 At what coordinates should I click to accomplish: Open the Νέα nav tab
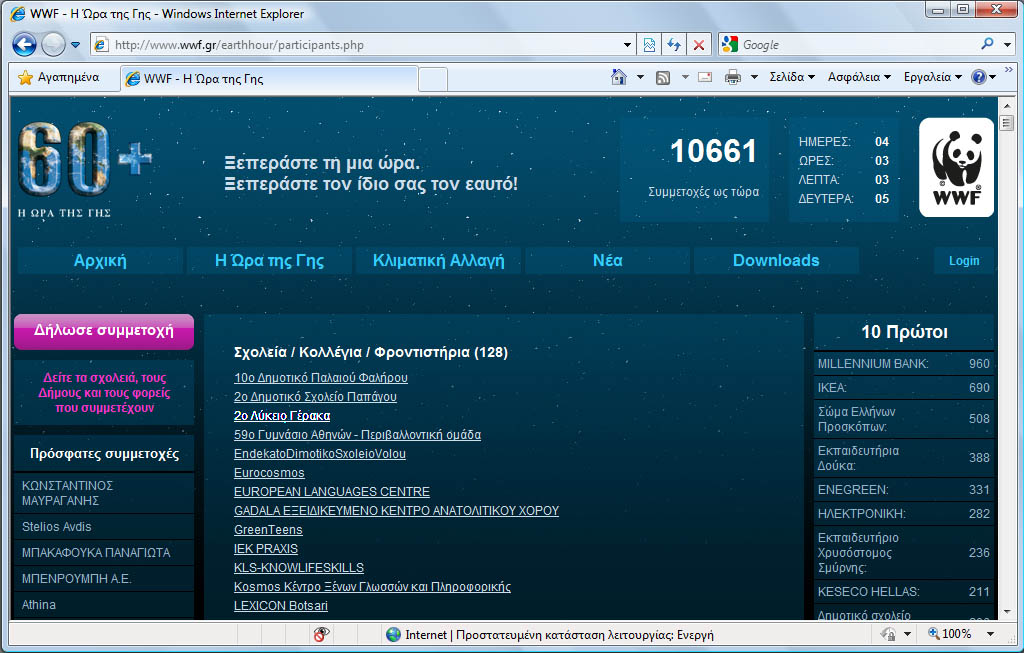click(x=607, y=261)
